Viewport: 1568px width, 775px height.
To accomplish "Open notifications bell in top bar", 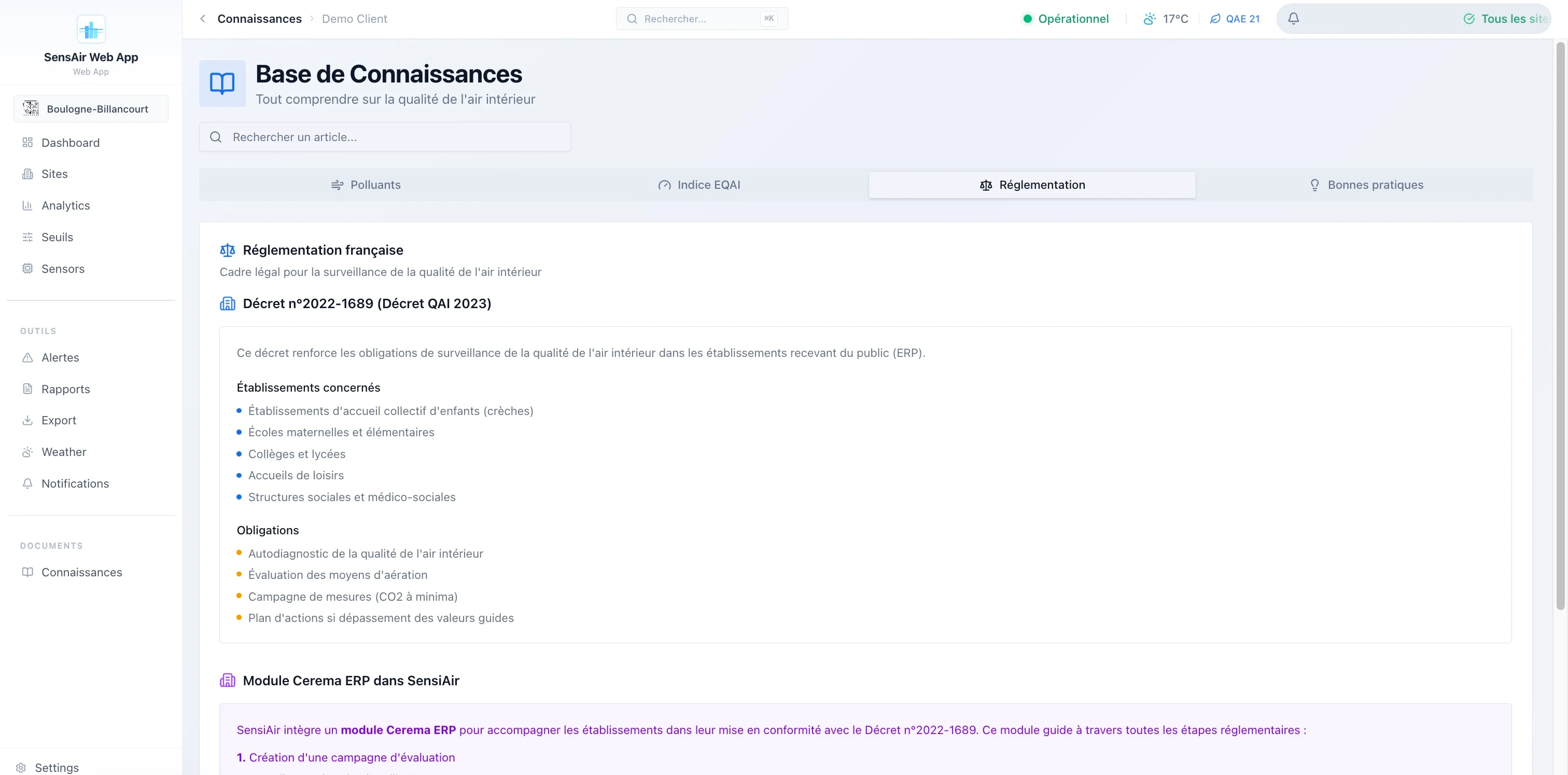I will coord(1294,18).
